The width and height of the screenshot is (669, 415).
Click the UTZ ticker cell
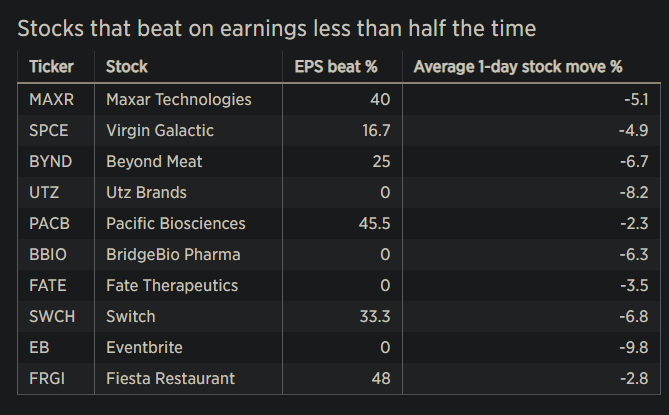pos(44,192)
